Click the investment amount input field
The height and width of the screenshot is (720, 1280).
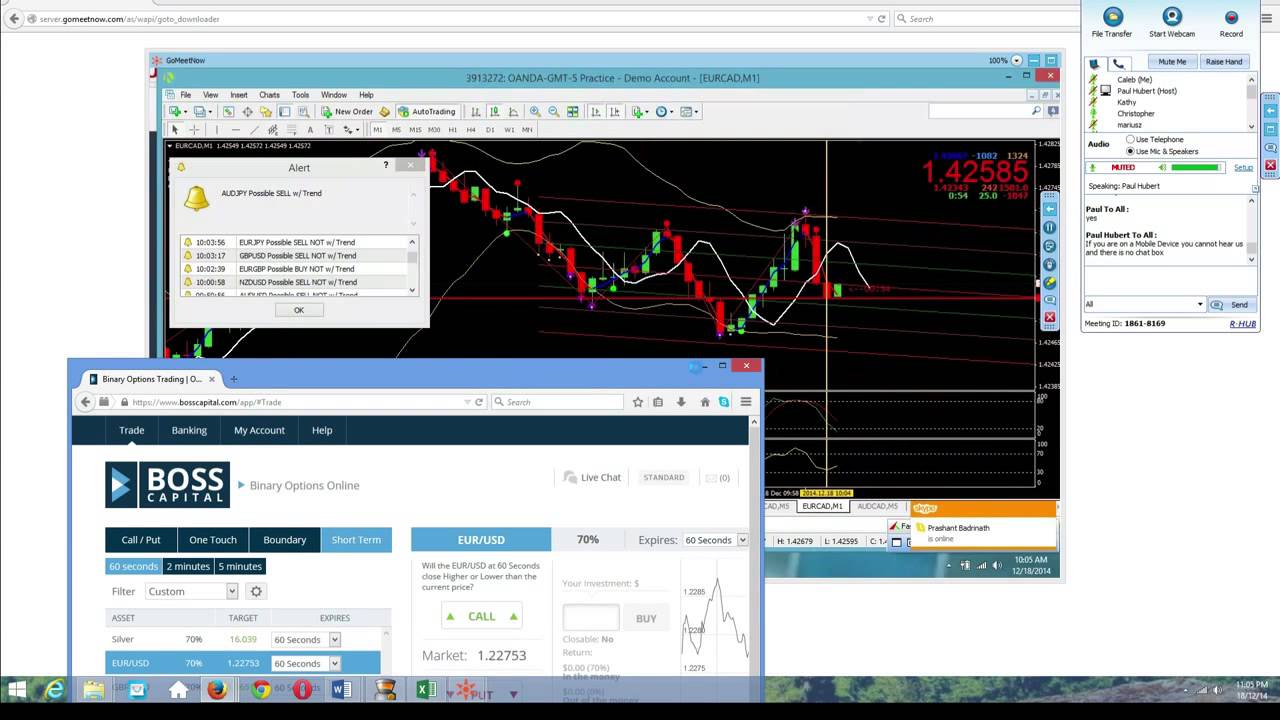pyautogui.click(x=591, y=617)
